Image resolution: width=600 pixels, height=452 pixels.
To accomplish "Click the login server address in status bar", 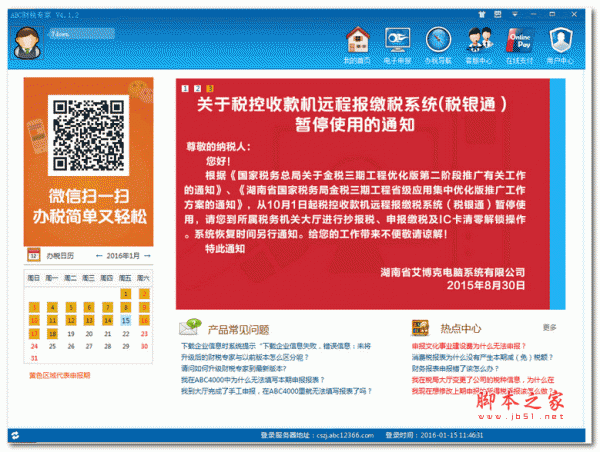I will coord(317,435).
